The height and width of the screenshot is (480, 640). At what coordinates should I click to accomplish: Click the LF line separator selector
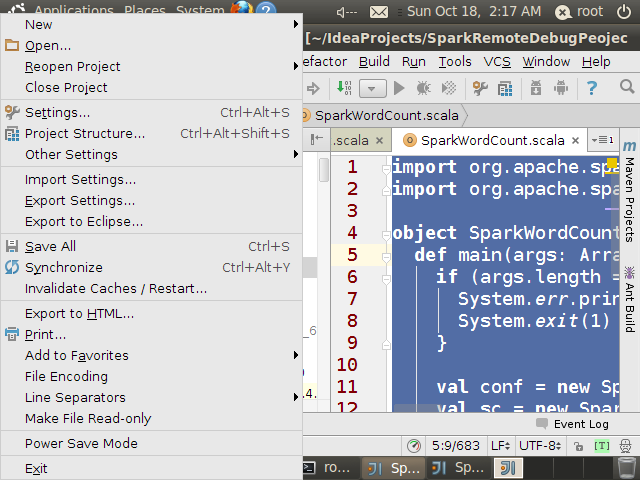(500, 446)
